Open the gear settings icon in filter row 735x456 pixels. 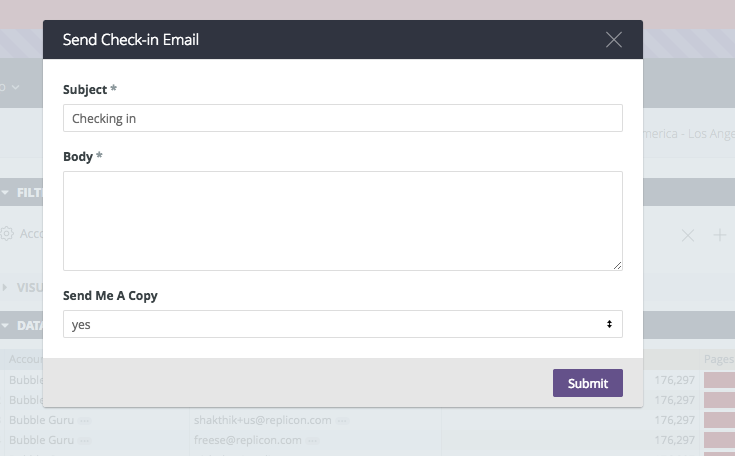click(x=7, y=233)
